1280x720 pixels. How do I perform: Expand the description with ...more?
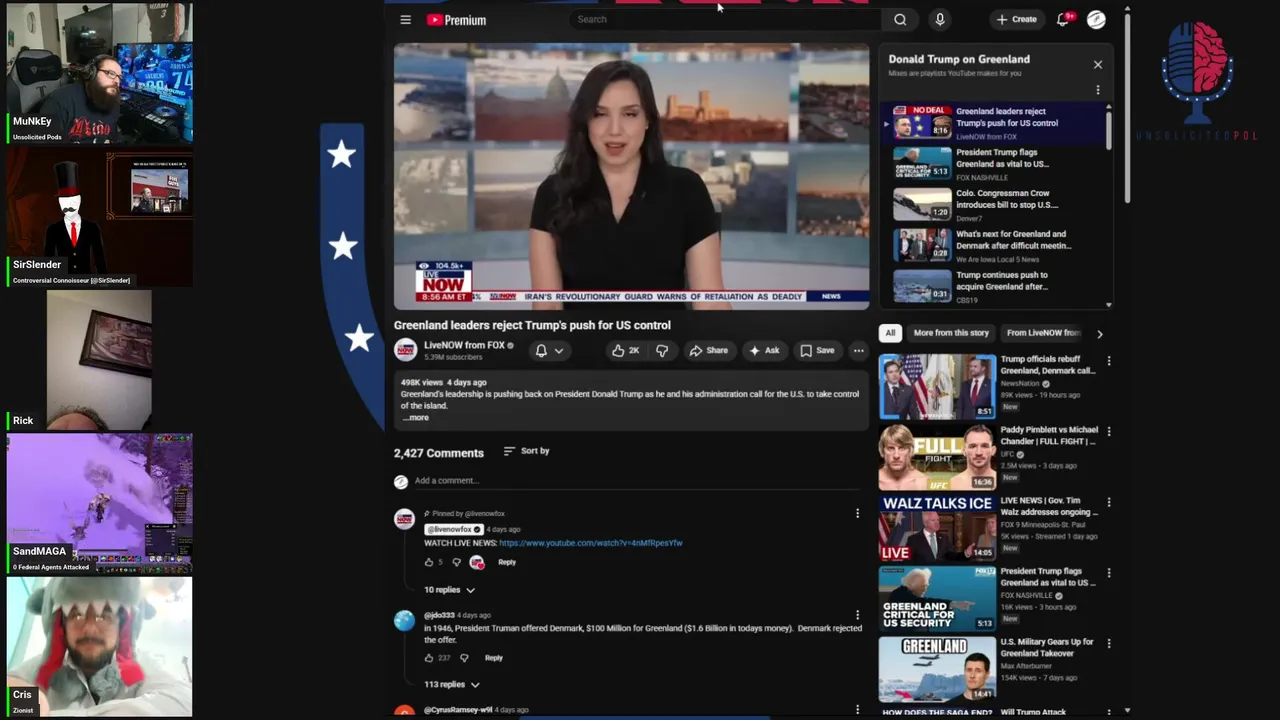click(415, 417)
